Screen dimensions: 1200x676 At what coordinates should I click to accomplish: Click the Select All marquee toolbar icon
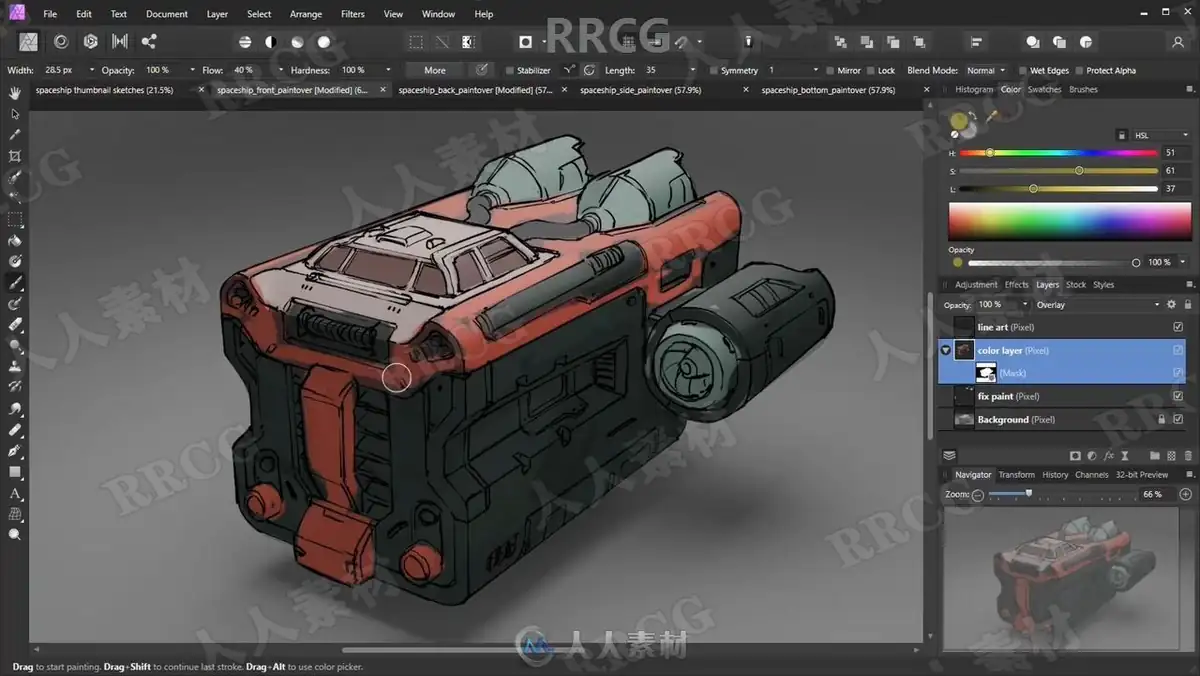(416, 42)
